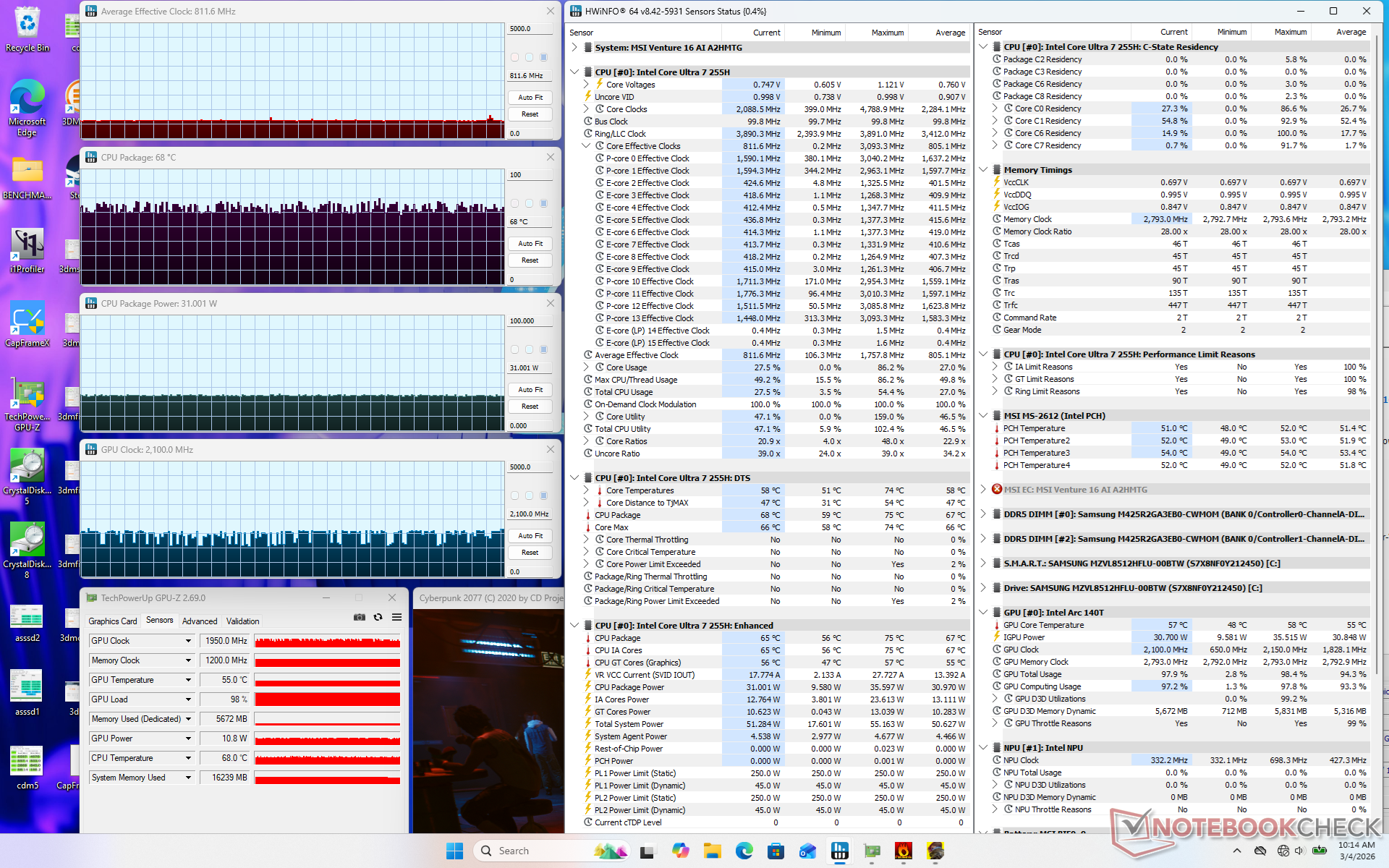The width and height of the screenshot is (1389, 868).
Task: Click Reset in GPU Clock graph window
Action: coord(530,553)
